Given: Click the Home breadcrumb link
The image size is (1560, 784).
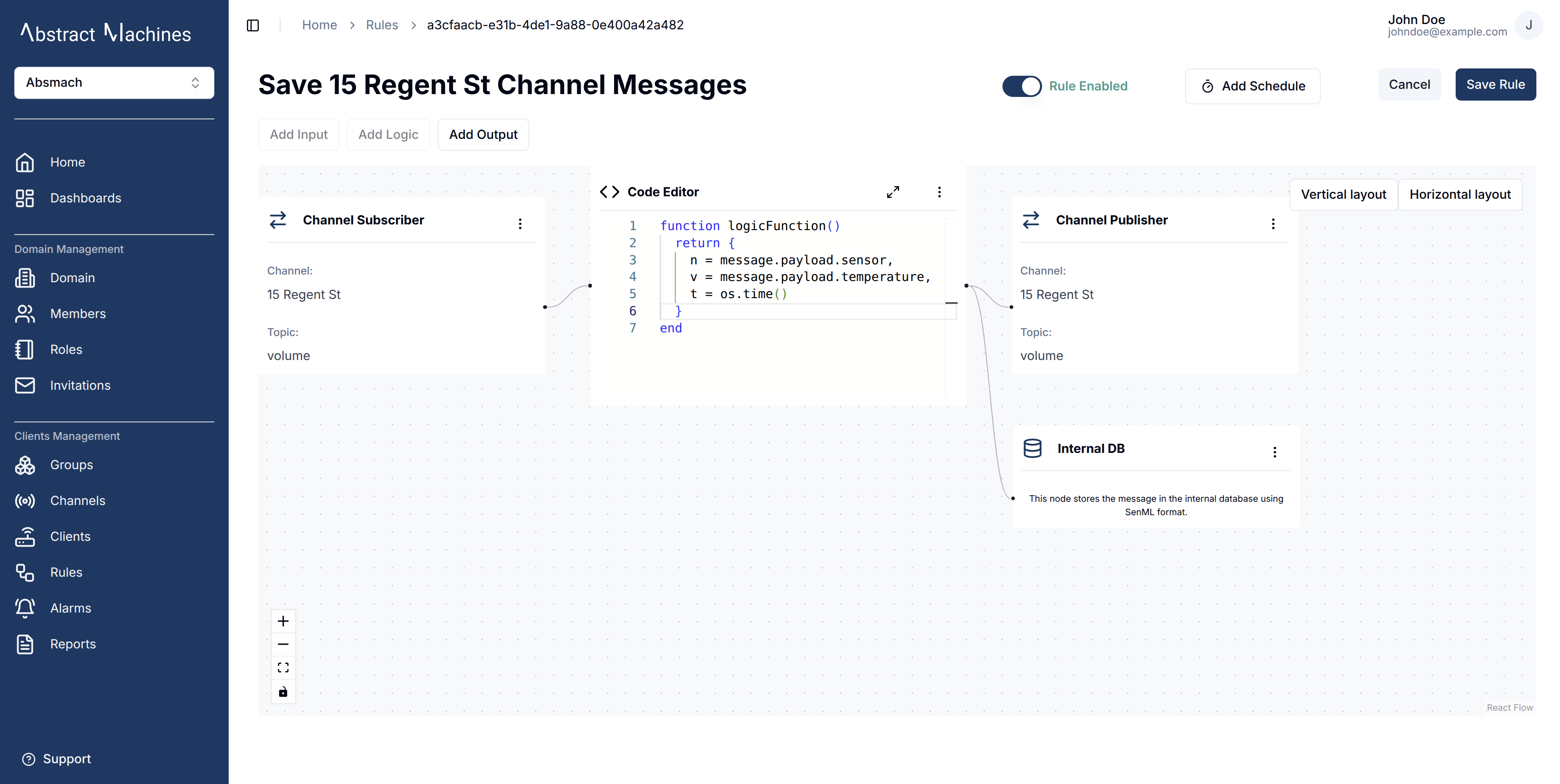Looking at the screenshot, I should point(319,25).
